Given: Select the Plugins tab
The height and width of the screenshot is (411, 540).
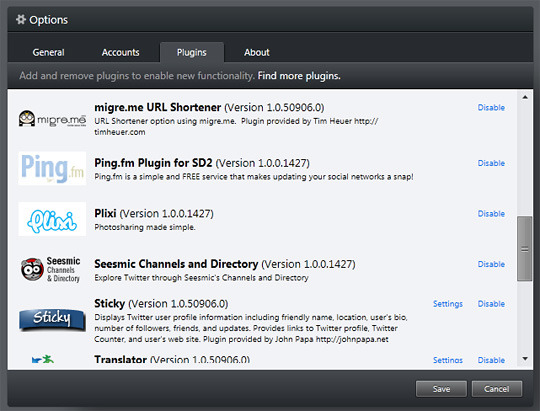Looking at the screenshot, I should click(x=192, y=52).
